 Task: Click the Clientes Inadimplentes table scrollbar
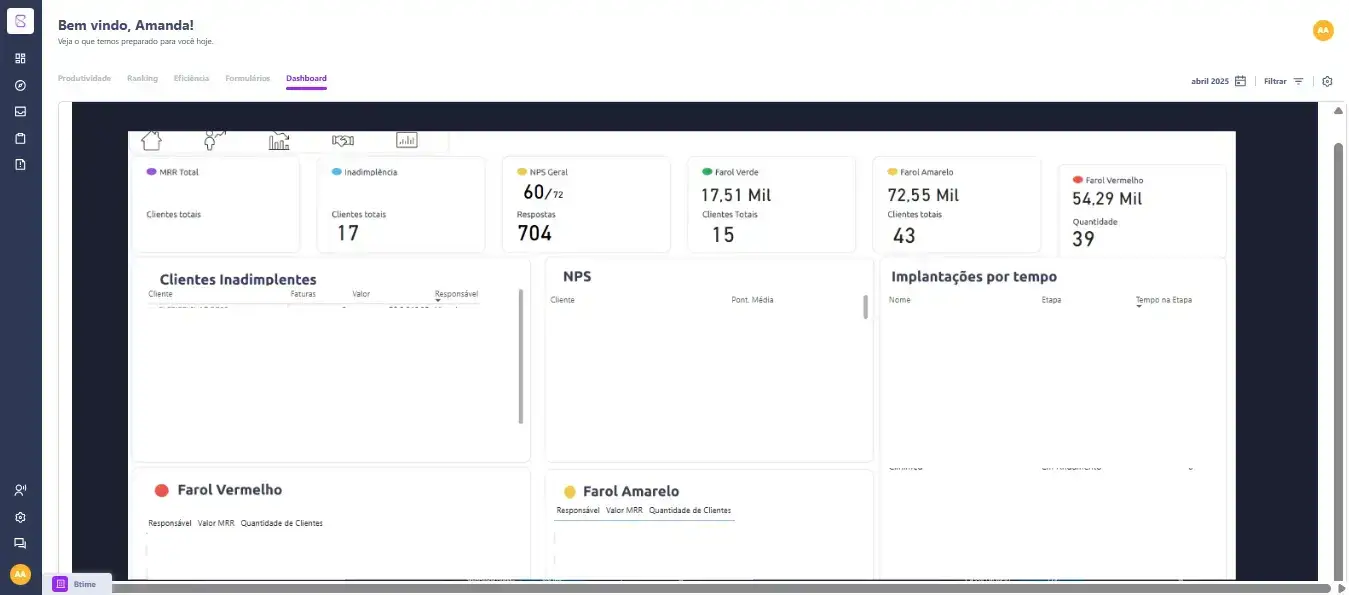click(521, 356)
